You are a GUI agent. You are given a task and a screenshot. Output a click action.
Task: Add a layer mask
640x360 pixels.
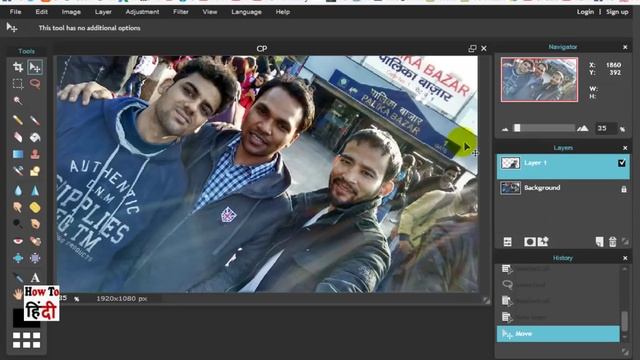point(529,242)
